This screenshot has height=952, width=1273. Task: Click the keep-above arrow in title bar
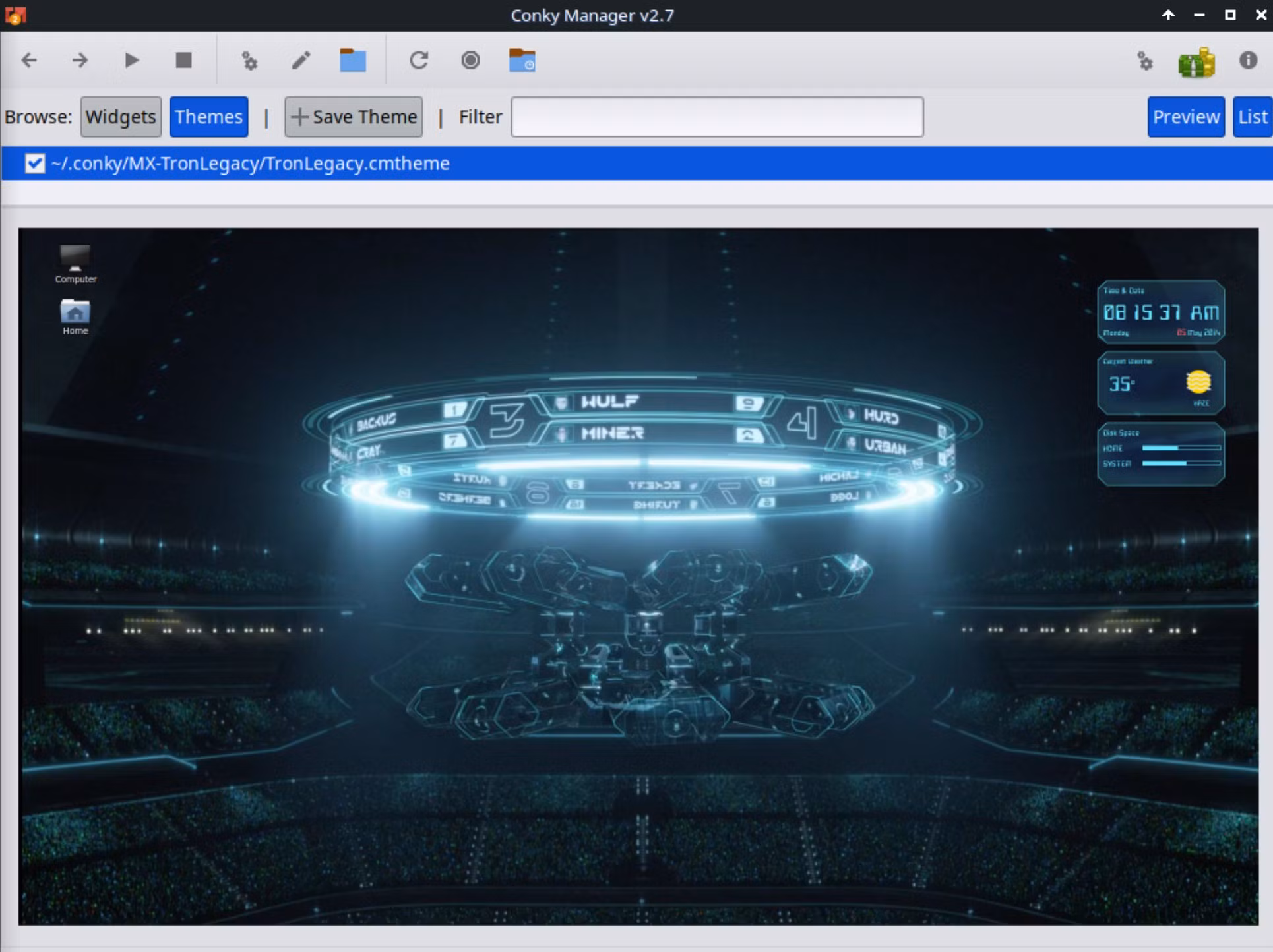[1168, 15]
